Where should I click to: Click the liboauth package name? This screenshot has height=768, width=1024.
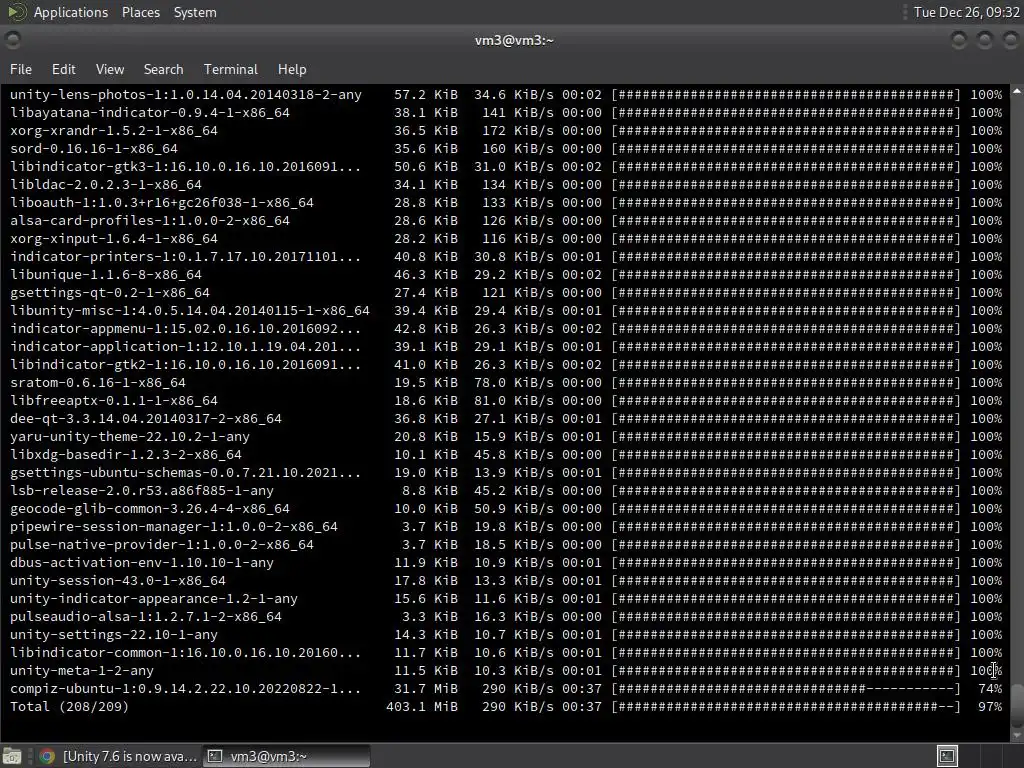point(161,202)
